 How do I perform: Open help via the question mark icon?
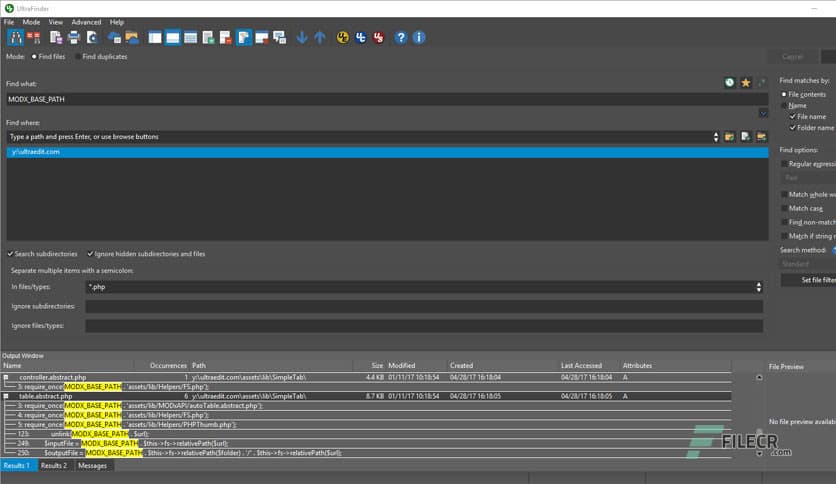tap(401, 38)
